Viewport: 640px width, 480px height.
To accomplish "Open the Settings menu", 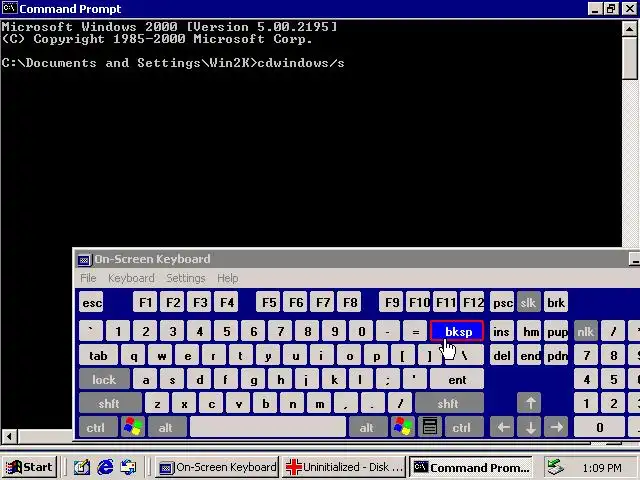I will 186,278.
